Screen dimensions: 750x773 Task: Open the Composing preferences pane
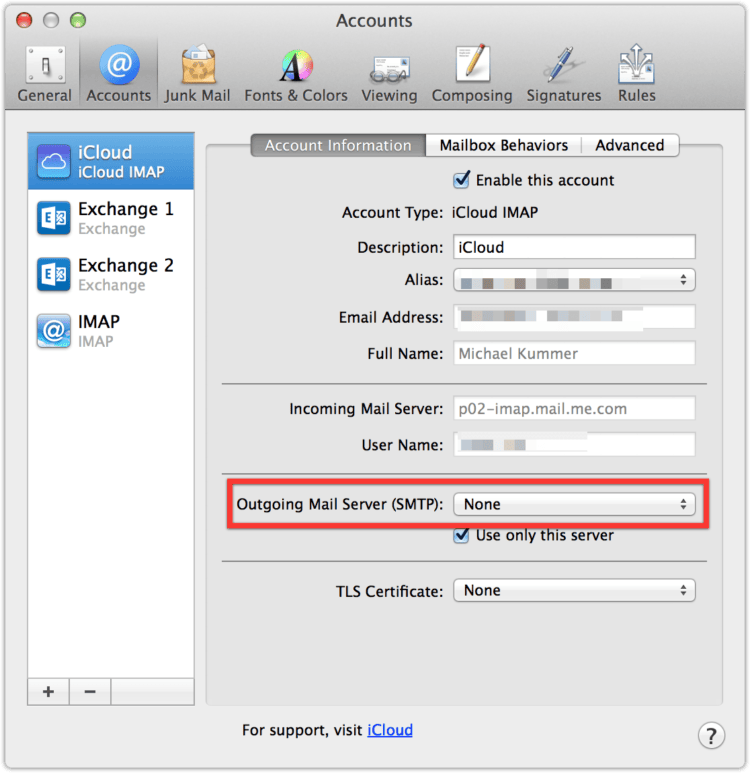pyautogui.click(x=472, y=74)
